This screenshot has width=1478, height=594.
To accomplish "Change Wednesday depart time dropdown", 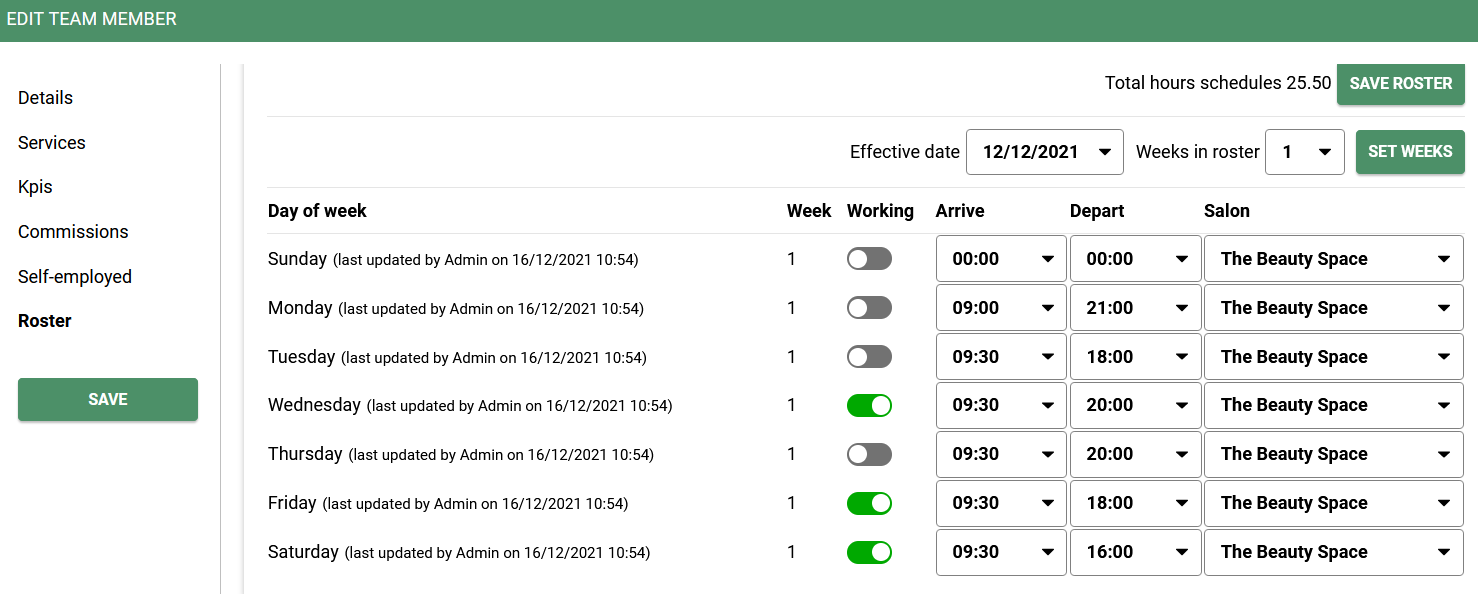I will pyautogui.click(x=1135, y=405).
